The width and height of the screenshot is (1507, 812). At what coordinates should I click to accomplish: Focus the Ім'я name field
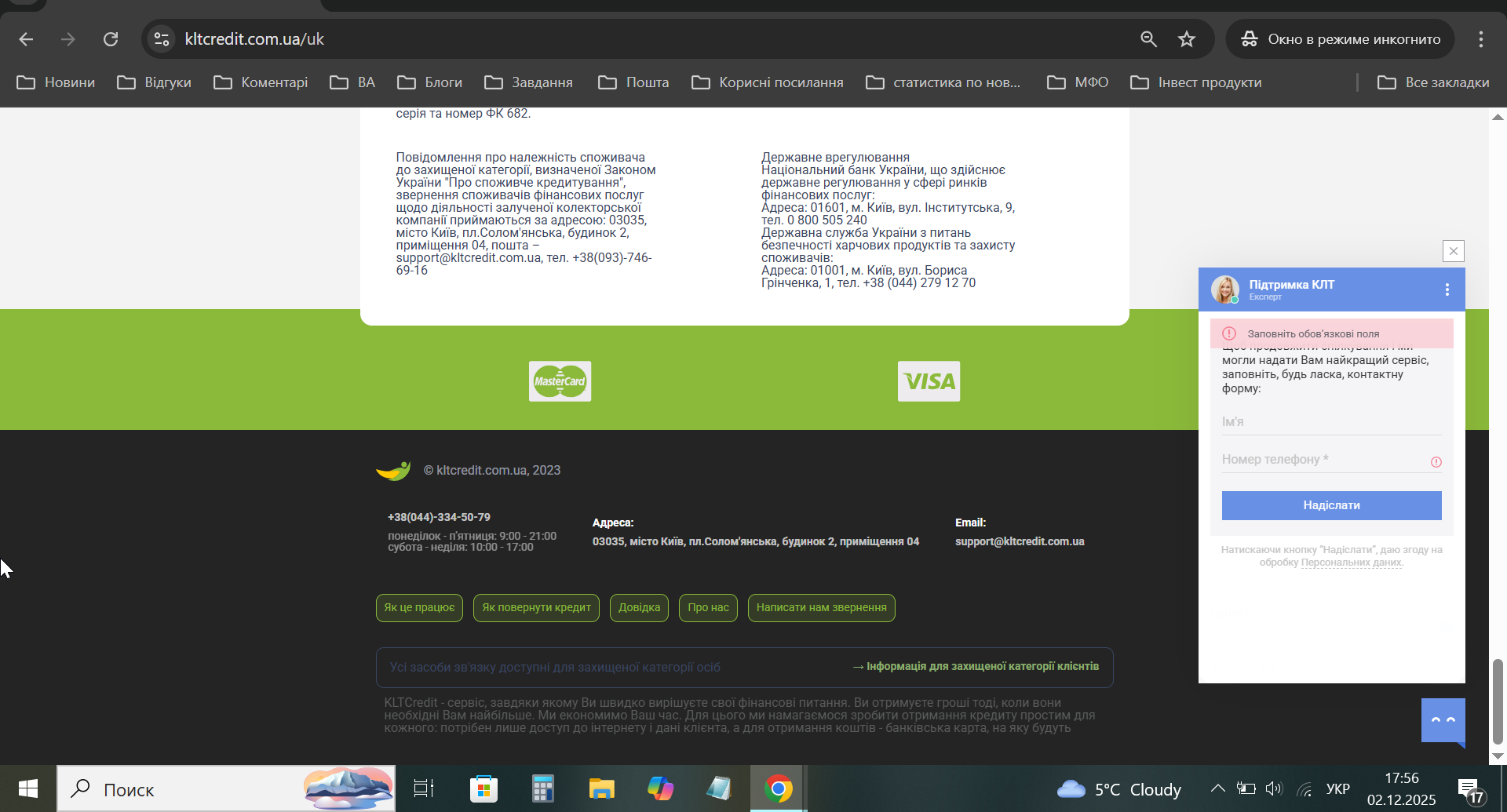(1332, 422)
